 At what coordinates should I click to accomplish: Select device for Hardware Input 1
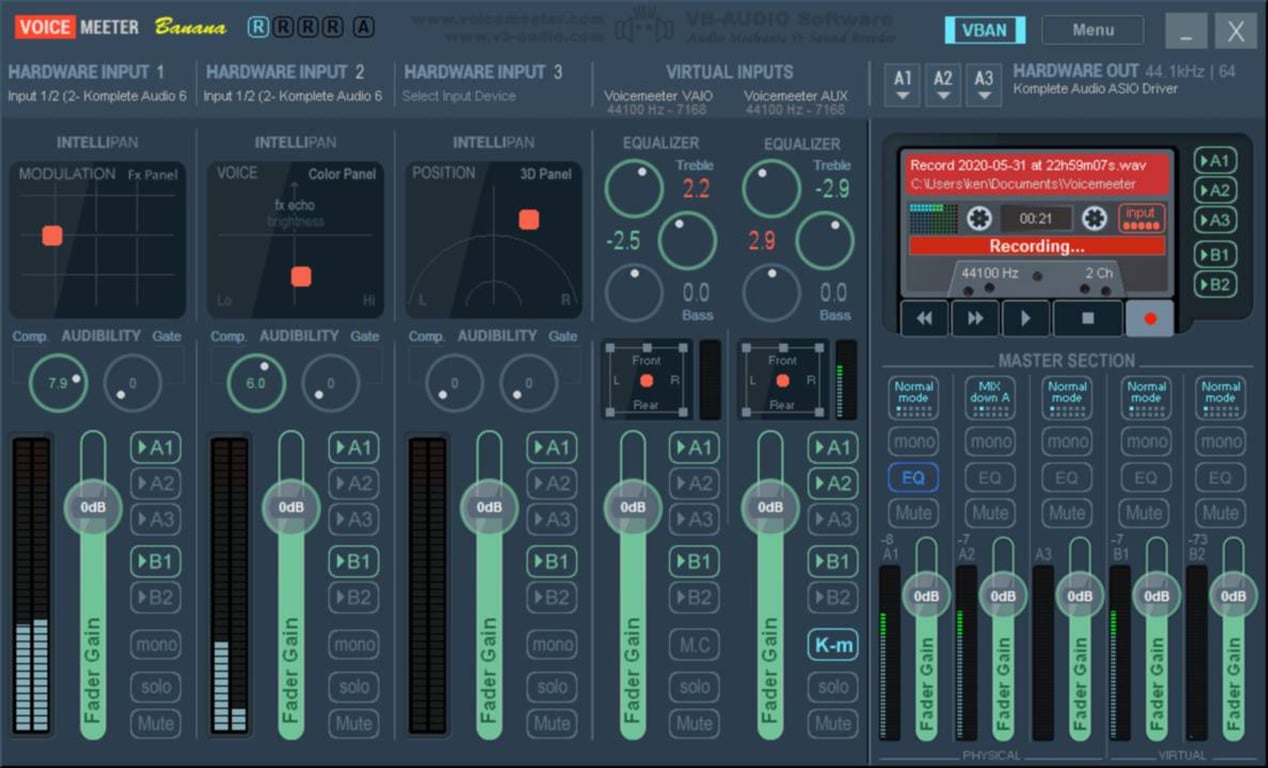click(97, 96)
